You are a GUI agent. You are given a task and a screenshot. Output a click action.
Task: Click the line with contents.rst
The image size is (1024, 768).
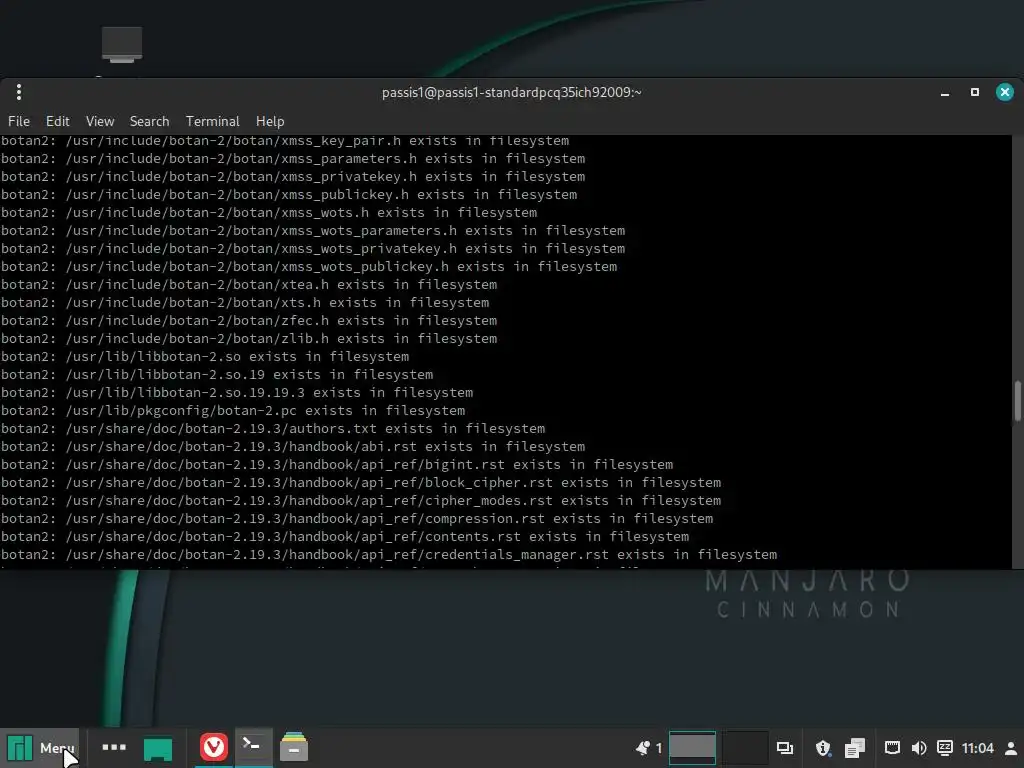coord(345,536)
